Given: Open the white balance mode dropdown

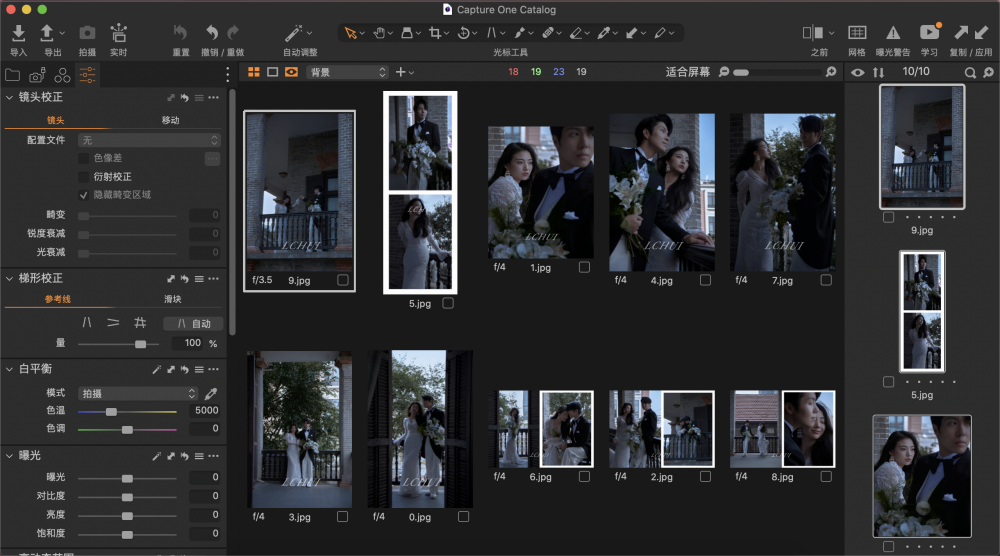Looking at the screenshot, I should pos(138,394).
